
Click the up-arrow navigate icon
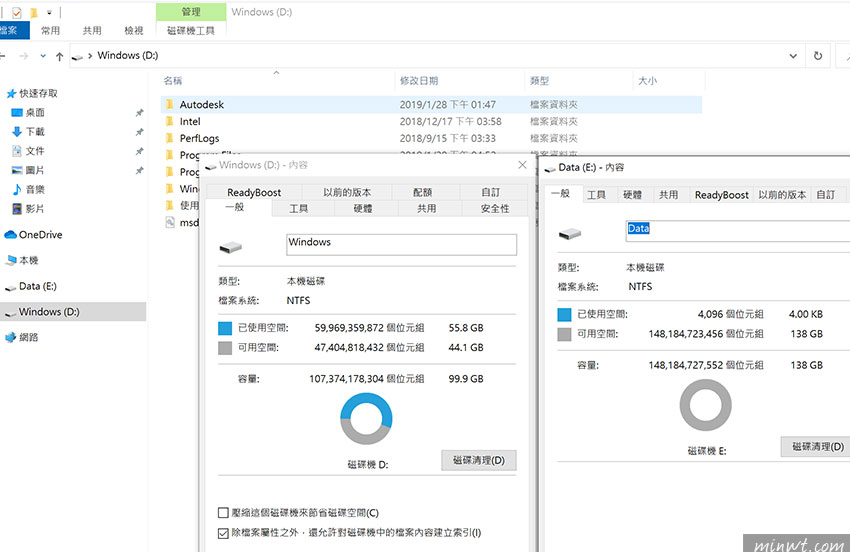[60, 56]
